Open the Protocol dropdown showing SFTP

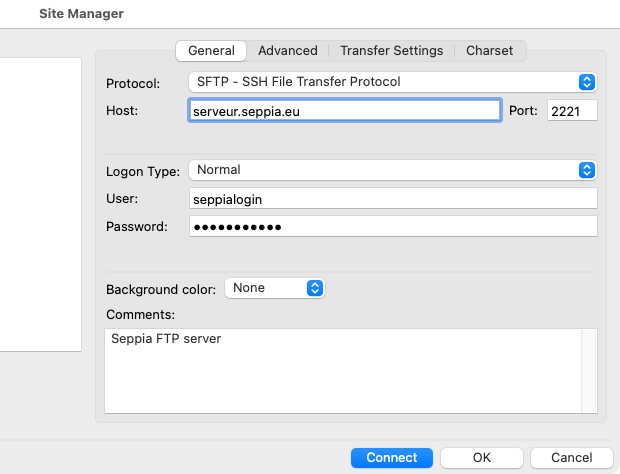[x=391, y=82]
